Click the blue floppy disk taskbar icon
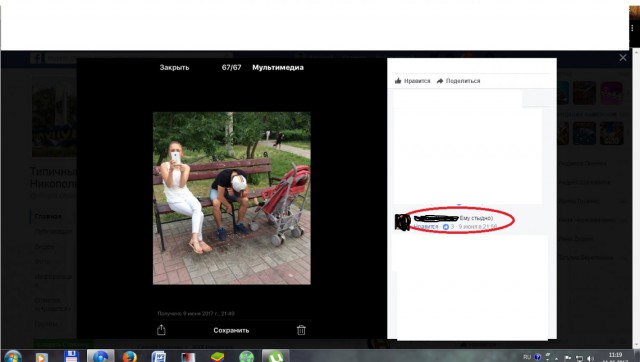The height and width of the screenshot is (362, 640). coord(71,357)
